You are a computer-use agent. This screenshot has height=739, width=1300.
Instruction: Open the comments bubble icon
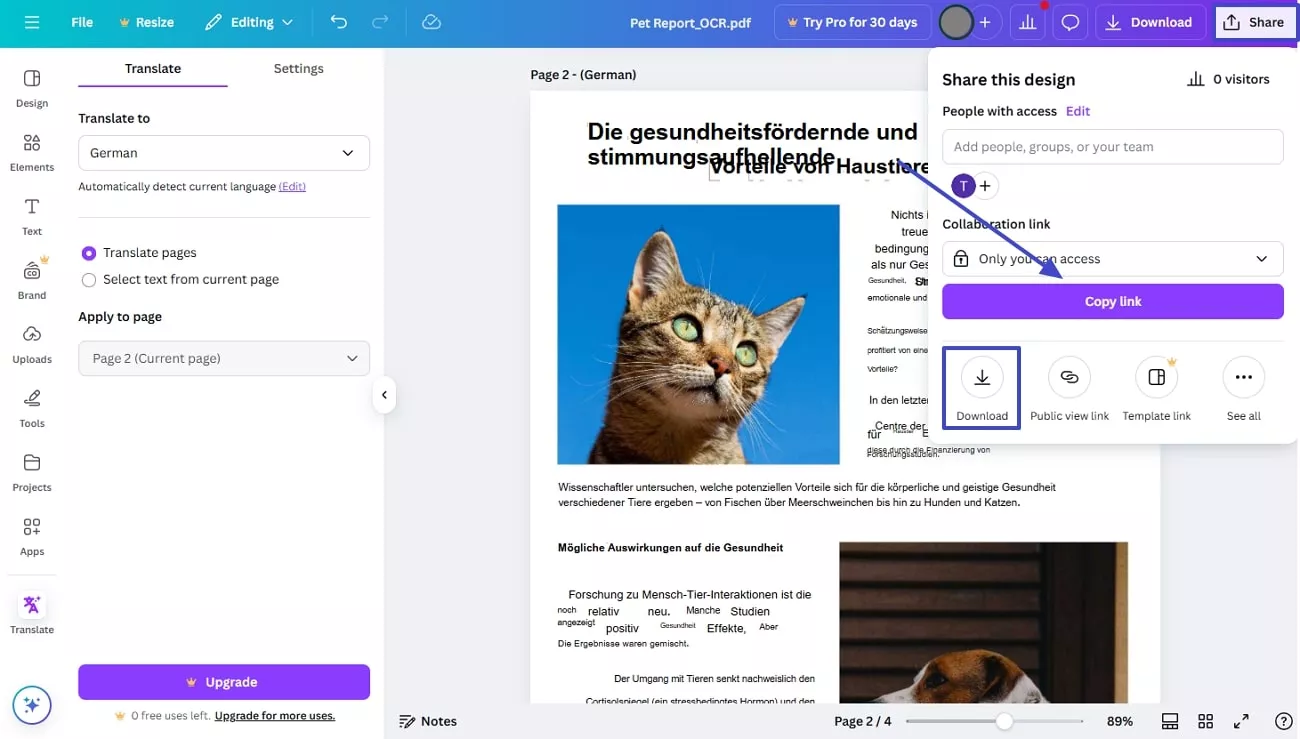click(1070, 21)
